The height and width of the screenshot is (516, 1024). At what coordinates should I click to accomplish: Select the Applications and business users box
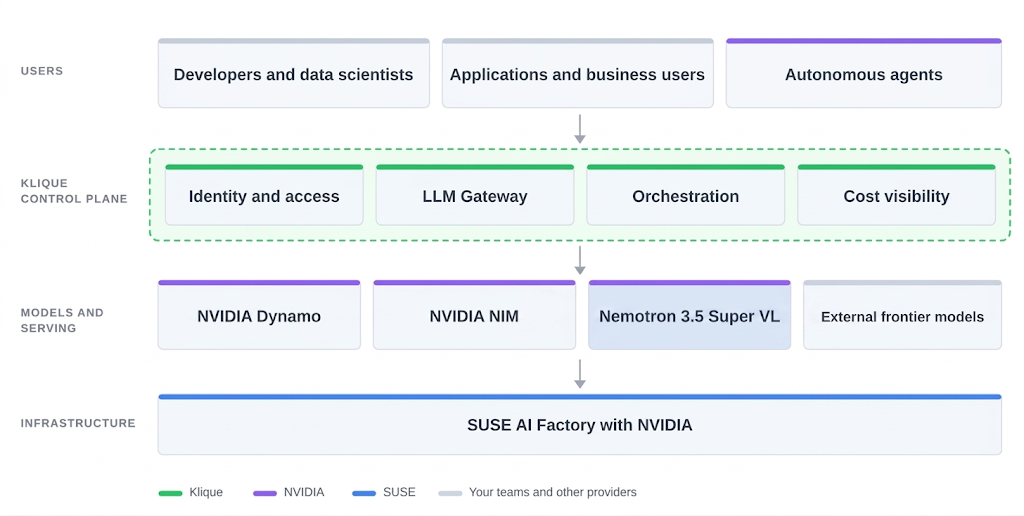(x=577, y=73)
